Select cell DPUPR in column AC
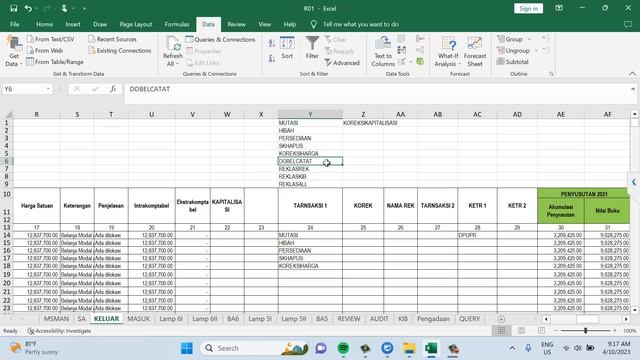 [x=477, y=235]
